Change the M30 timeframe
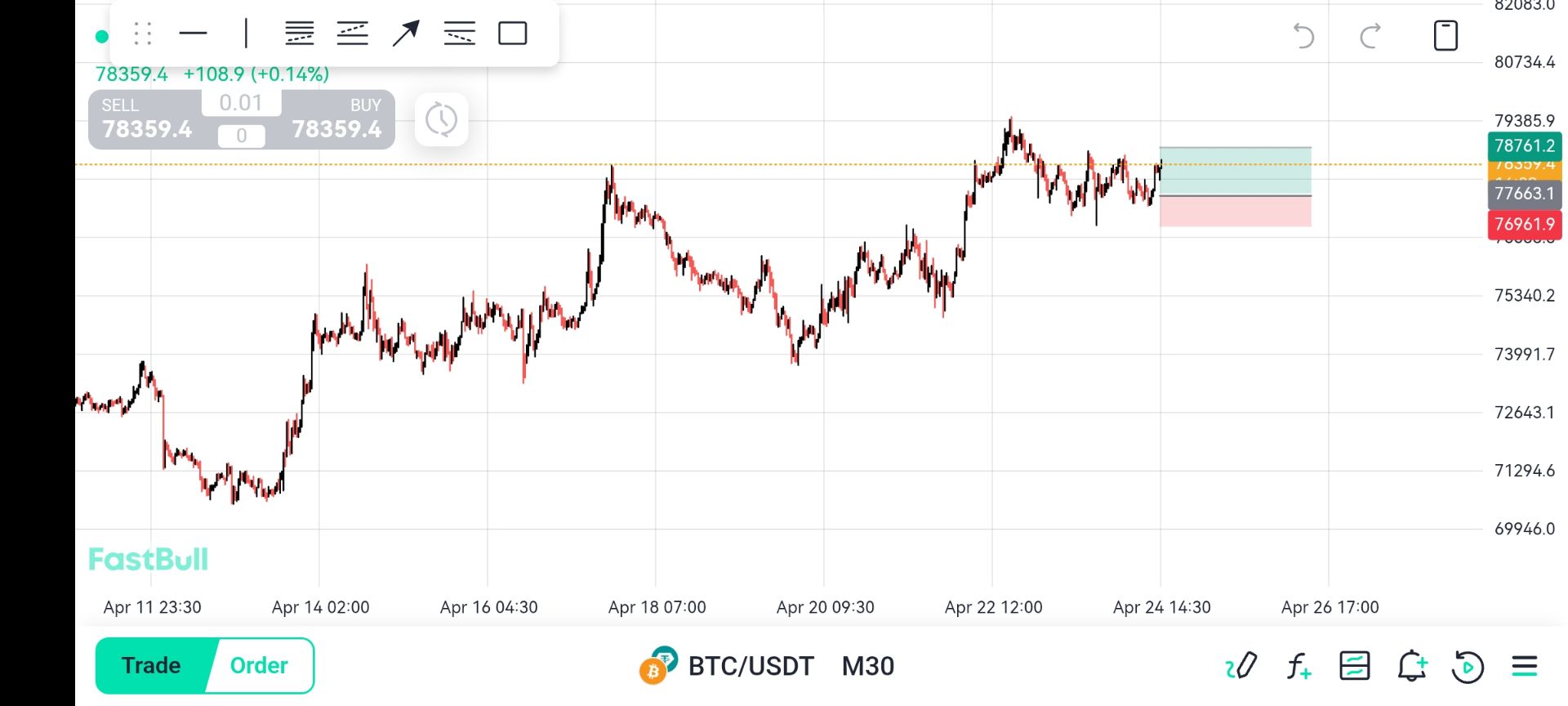The width and height of the screenshot is (1568, 706). pyautogui.click(x=868, y=667)
